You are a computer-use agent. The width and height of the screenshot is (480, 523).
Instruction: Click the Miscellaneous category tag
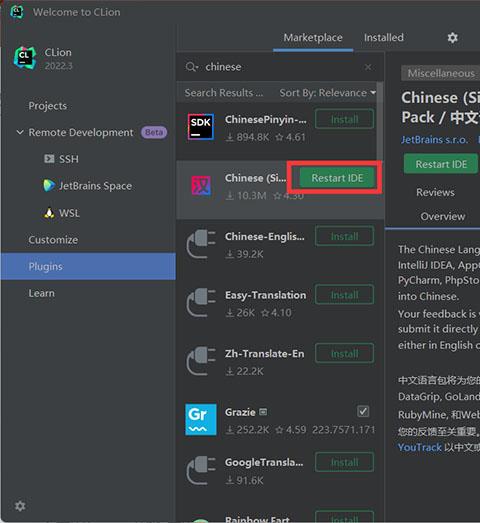pyautogui.click(x=440, y=73)
